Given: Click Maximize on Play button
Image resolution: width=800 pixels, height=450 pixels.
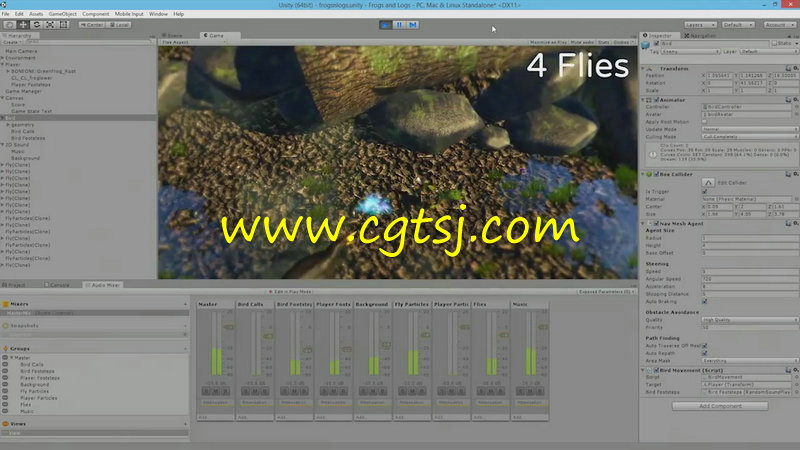Looking at the screenshot, I should [x=548, y=42].
